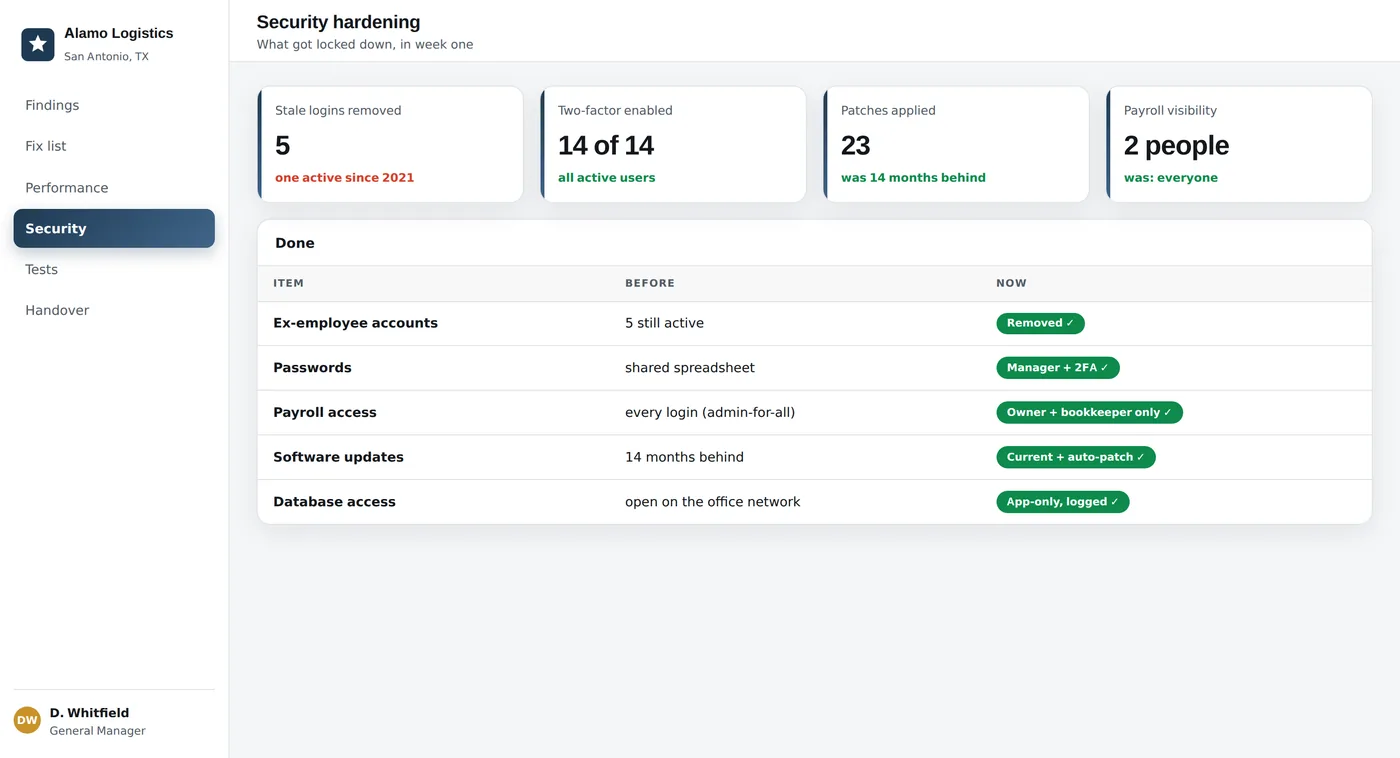Click the DW user avatar
This screenshot has height=758, width=1400.
pos(27,720)
